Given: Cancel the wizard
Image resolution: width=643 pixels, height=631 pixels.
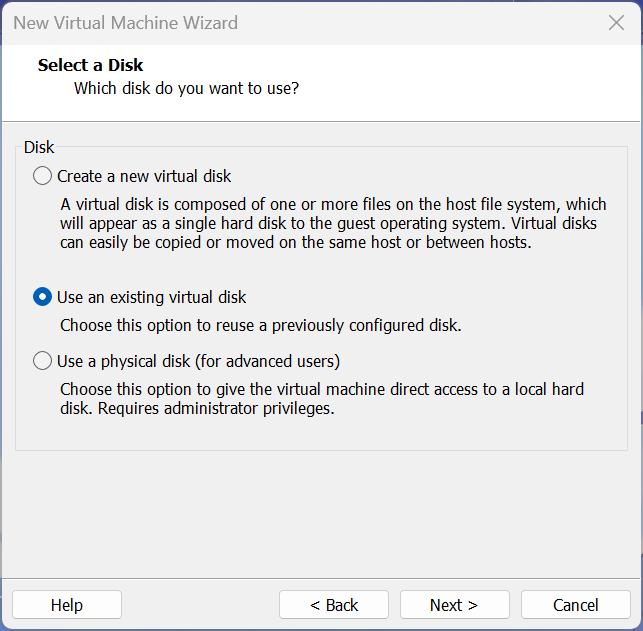Looking at the screenshot, I should [x=575, y=605].
